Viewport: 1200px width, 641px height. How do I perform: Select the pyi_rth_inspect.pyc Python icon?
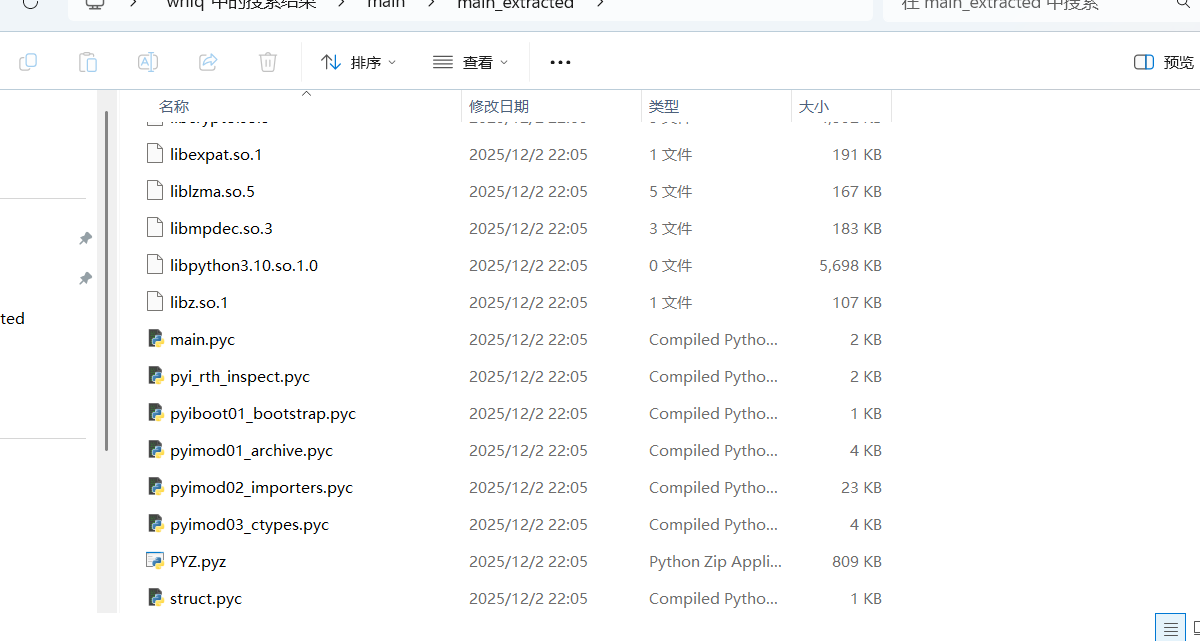[x=155, y=376]
